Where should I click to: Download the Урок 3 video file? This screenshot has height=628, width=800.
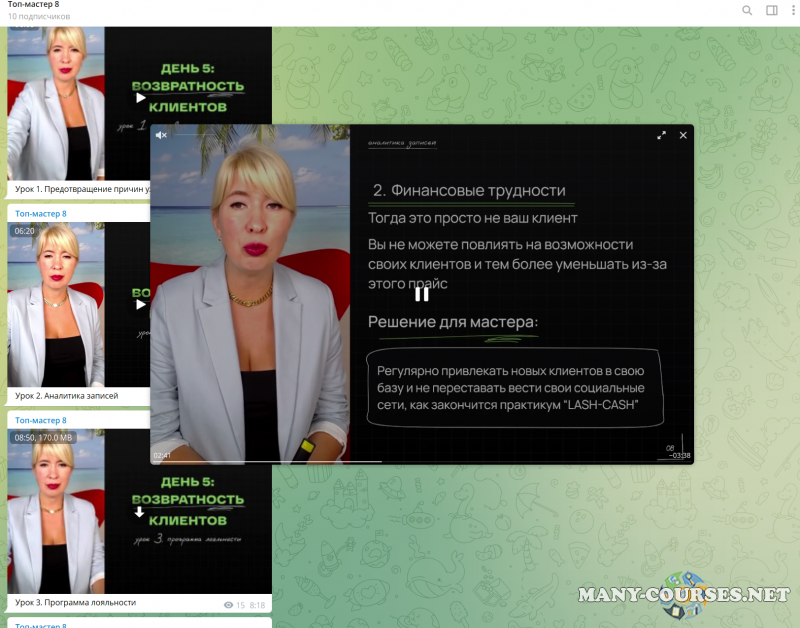pyautogui.click(x=140, y=512)
